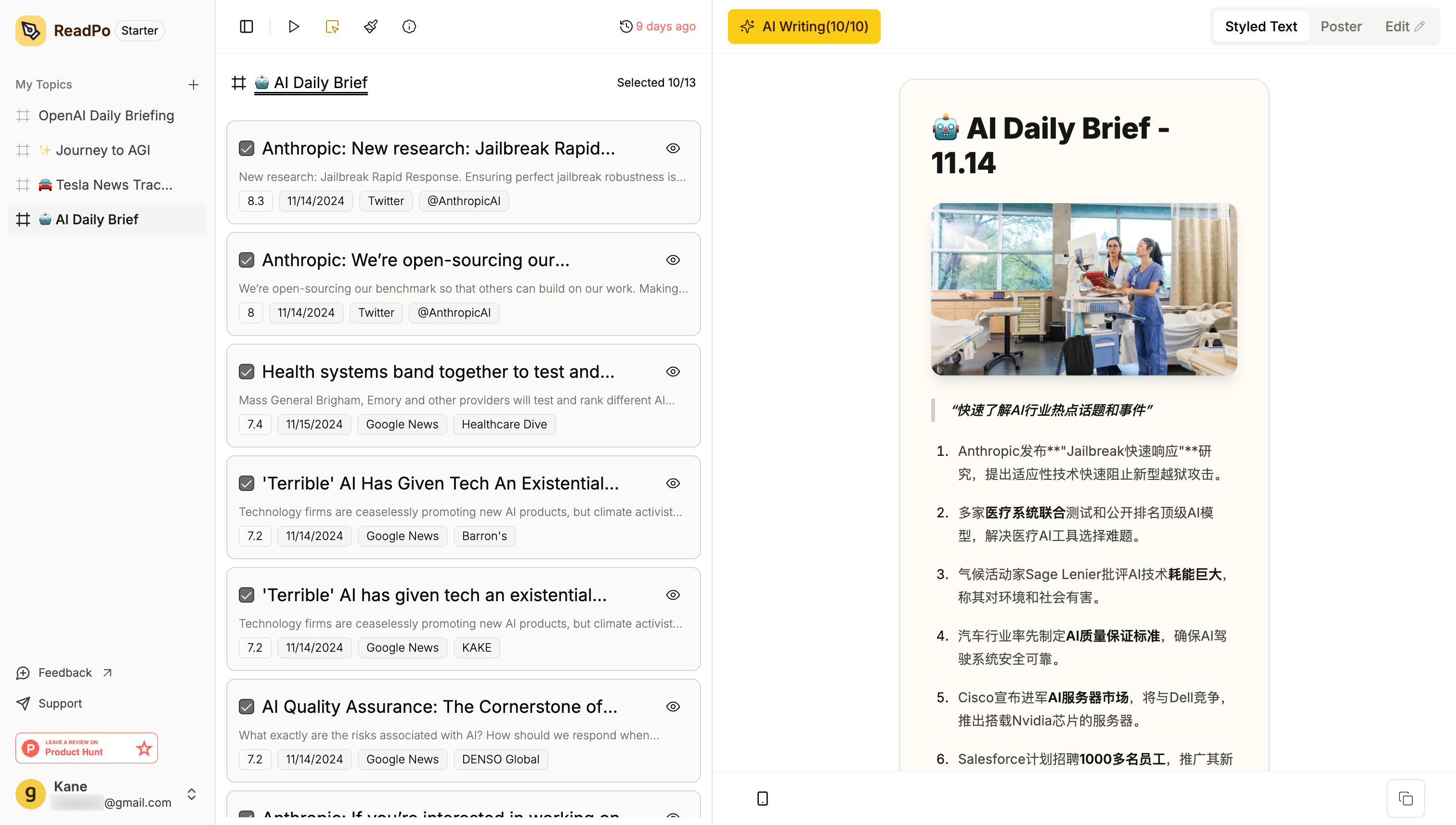
Task: Toggle the sidebar panel icon
Action: [x=247, y=26]
